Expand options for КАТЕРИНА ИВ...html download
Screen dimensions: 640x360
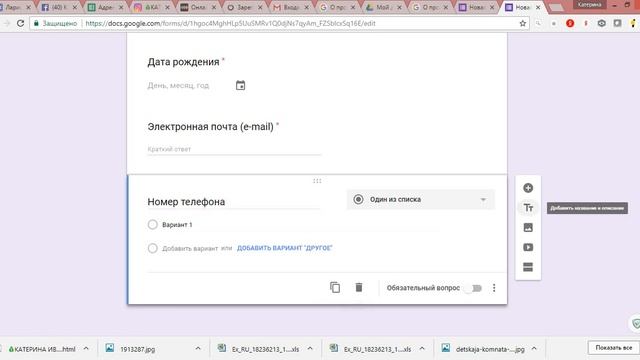click(86, 349)
